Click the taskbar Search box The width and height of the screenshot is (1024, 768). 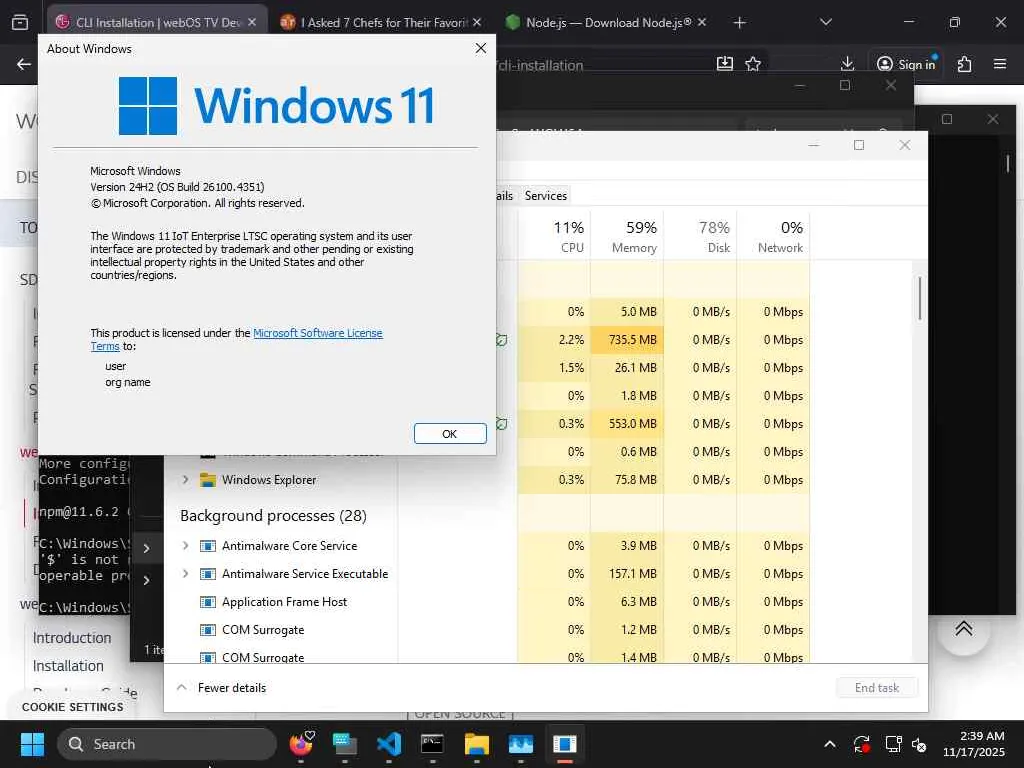point(167,744)
